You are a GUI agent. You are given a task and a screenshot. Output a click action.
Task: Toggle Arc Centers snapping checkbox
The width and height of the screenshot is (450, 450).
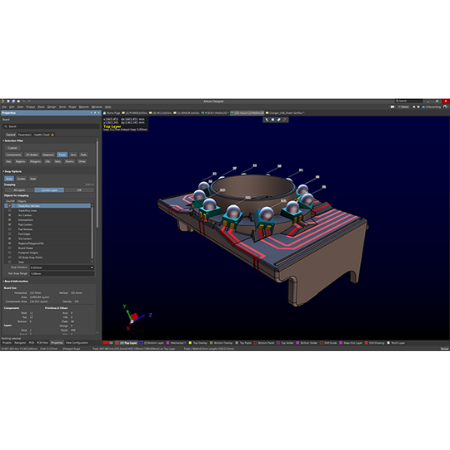click(x=9, y=215)
